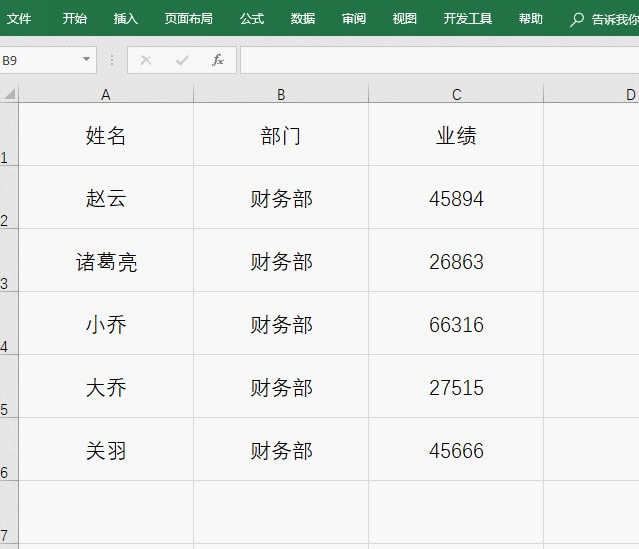Select the cell with value 66316

[x=456, y=323]
